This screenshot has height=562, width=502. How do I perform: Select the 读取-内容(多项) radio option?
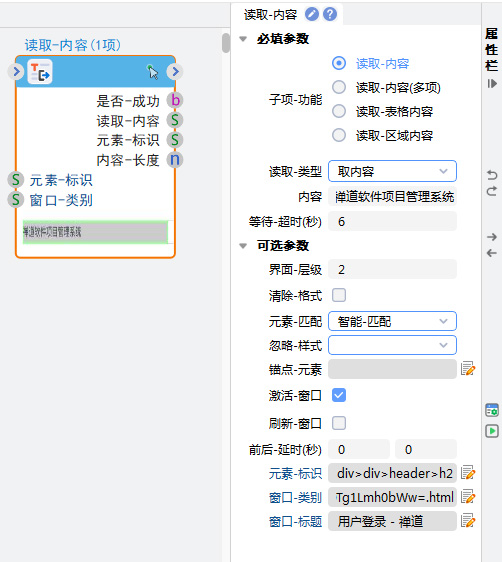coord(339,87)
